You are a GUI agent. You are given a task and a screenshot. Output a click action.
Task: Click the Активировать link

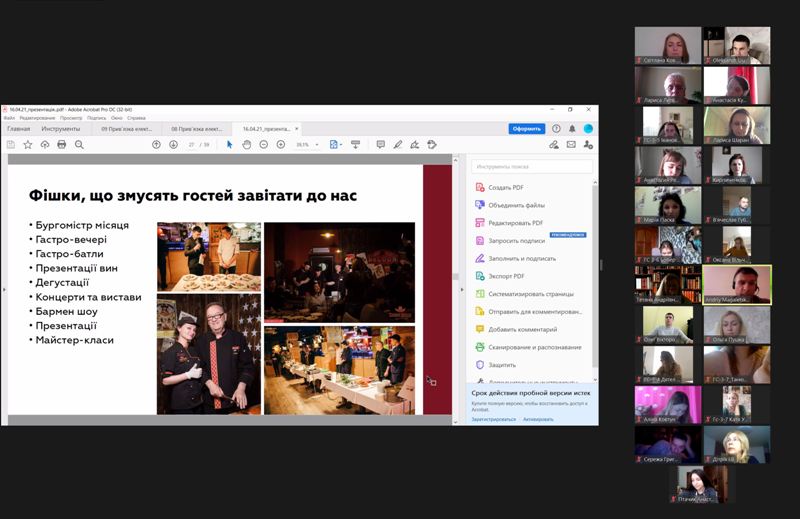click(537, 419)
